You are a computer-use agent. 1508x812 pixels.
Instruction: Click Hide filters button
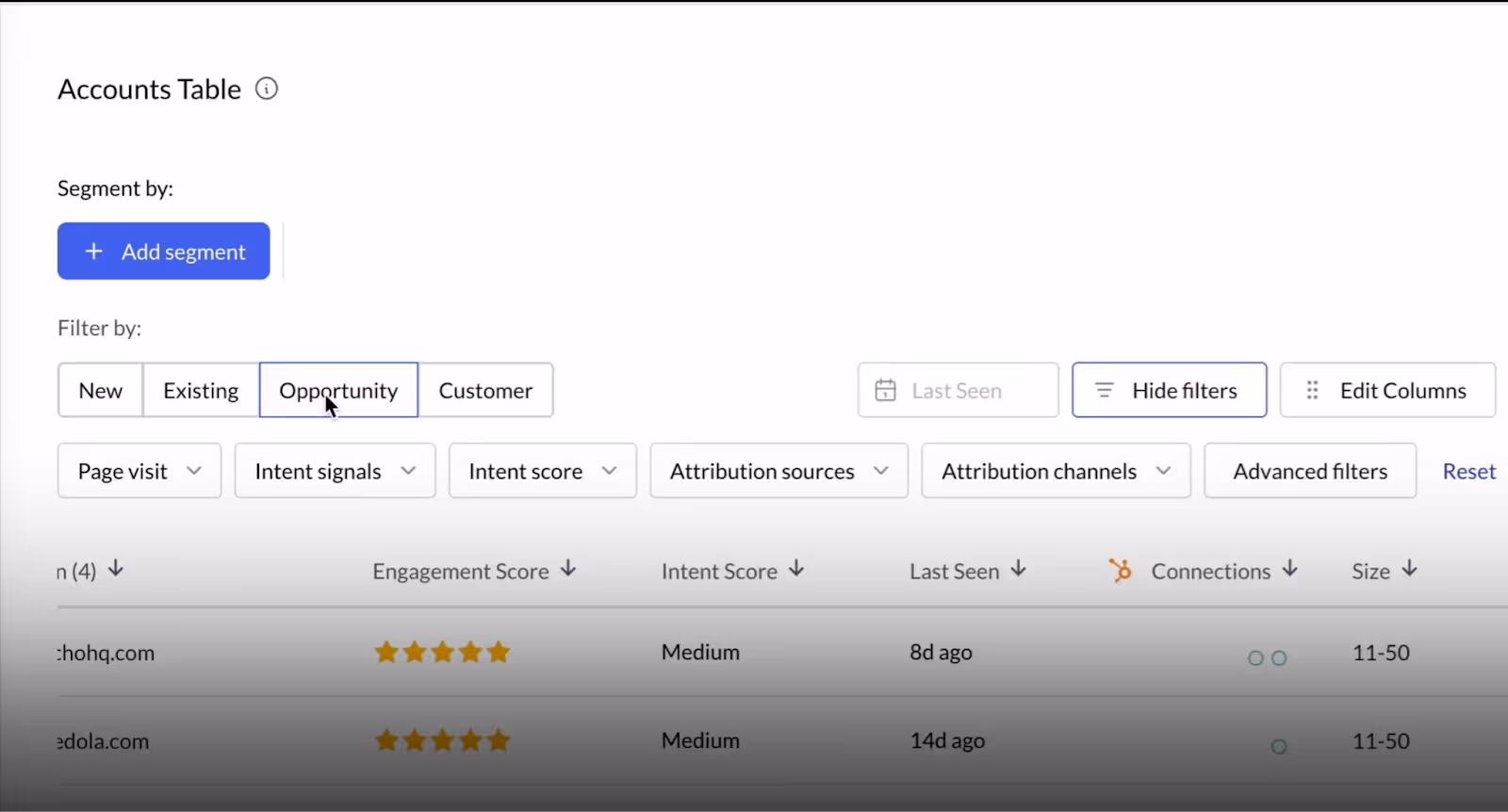(x=1170, y=390)
